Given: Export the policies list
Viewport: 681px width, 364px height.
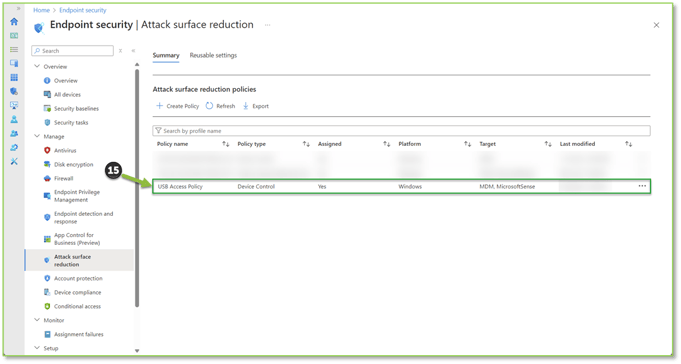Looking at the screenshot, I should click(x=255, y=106).
